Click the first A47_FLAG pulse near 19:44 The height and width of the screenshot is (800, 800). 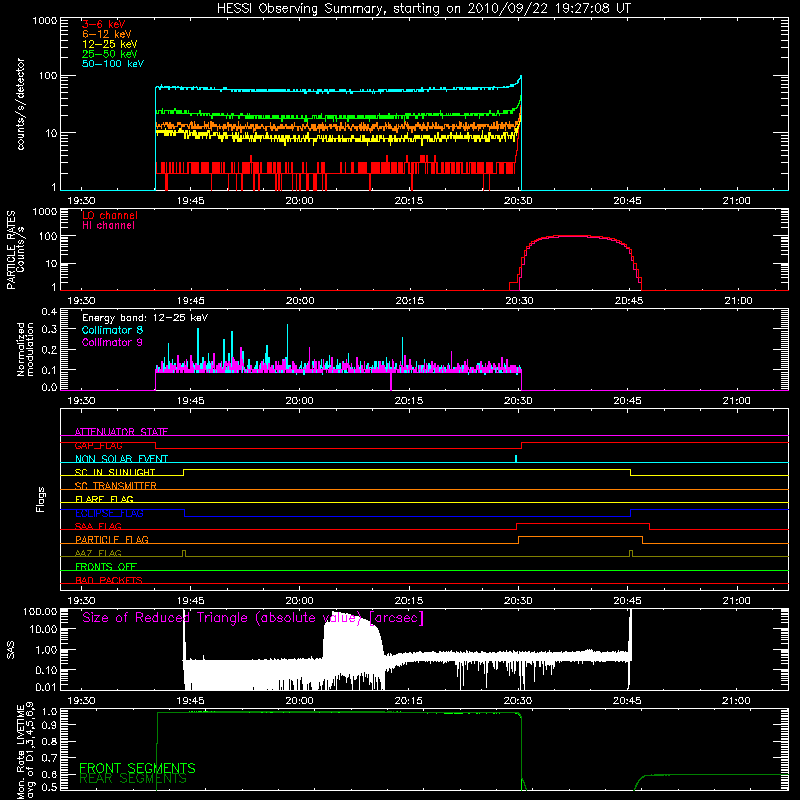pyautogui.click(x=184, y=554)
